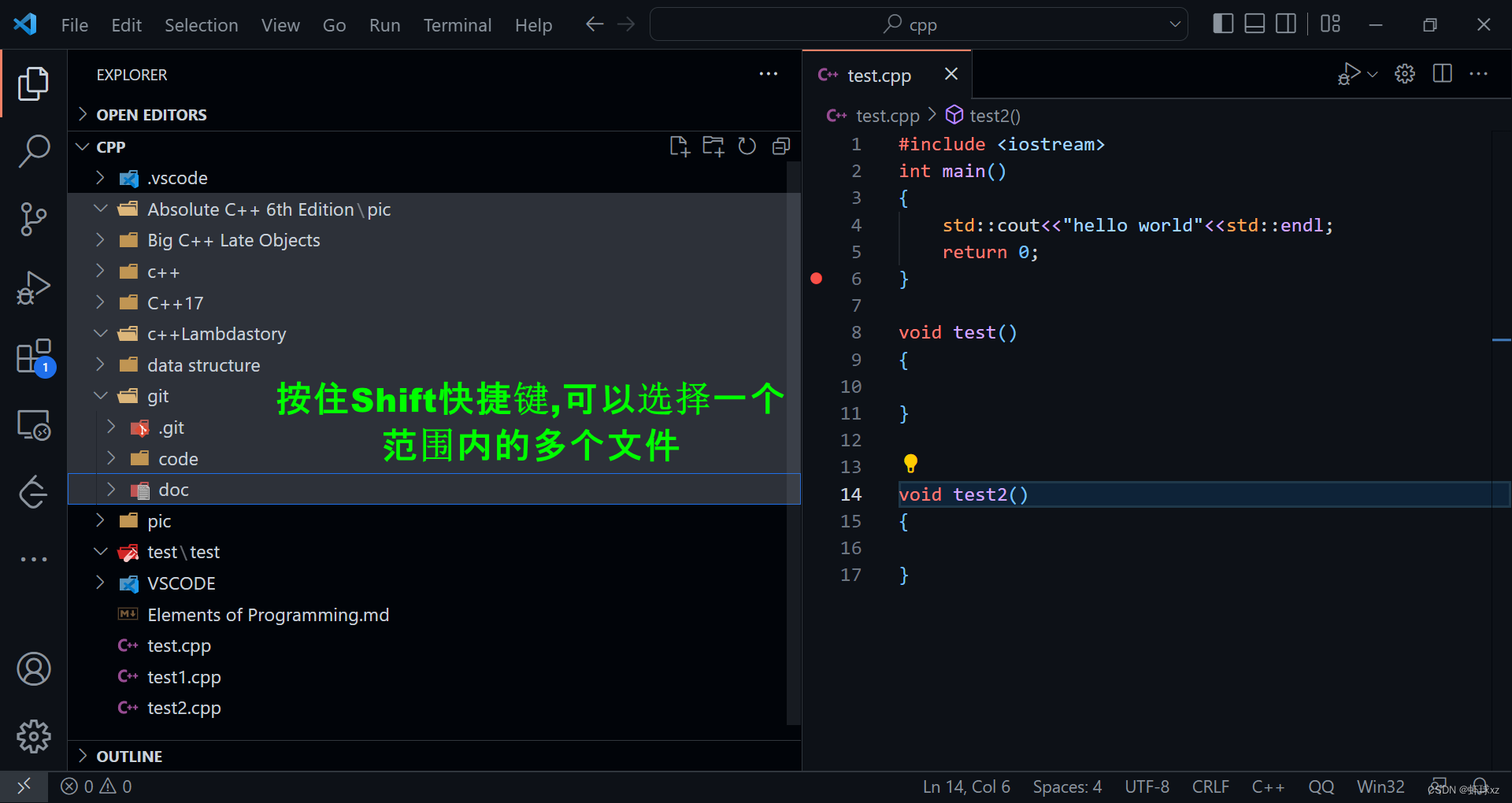This screenshot has height=803, width=1512.
Task: Open the Run menu
Action: (x=384, y=25)
